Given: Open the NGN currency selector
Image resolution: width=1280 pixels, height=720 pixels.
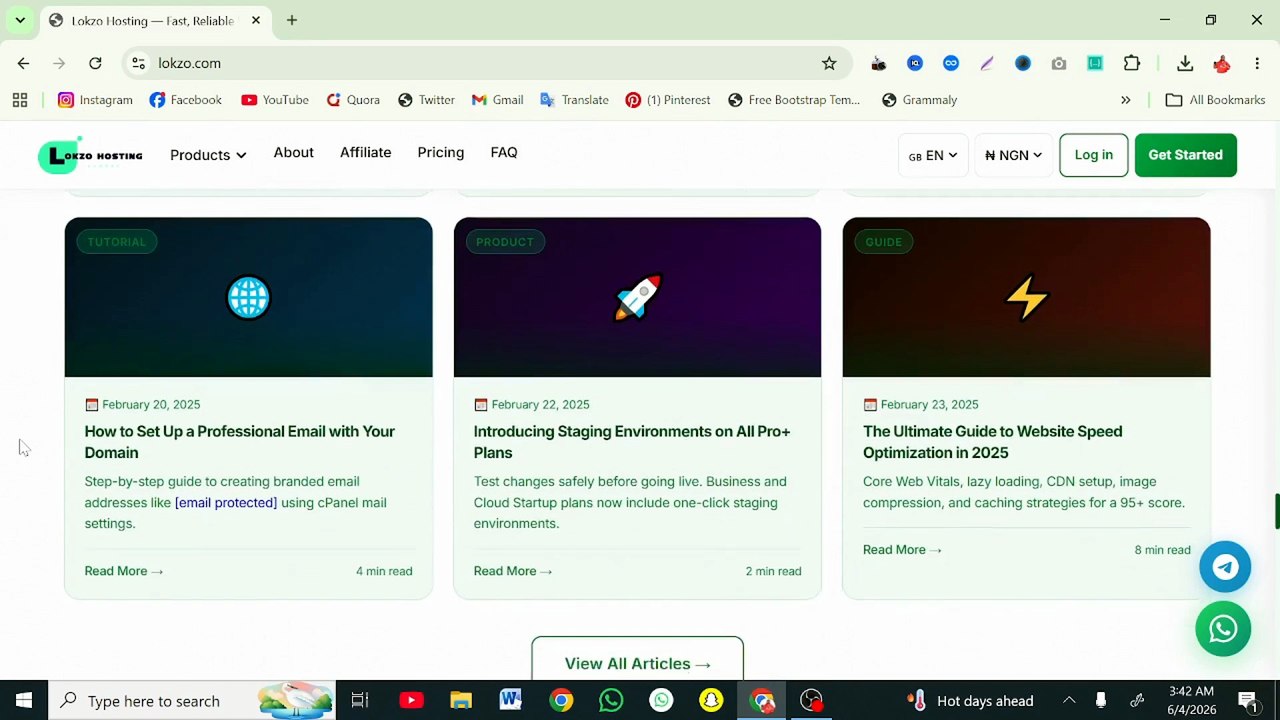Looking at the screenshot, I should click(x=1013, y=155).
